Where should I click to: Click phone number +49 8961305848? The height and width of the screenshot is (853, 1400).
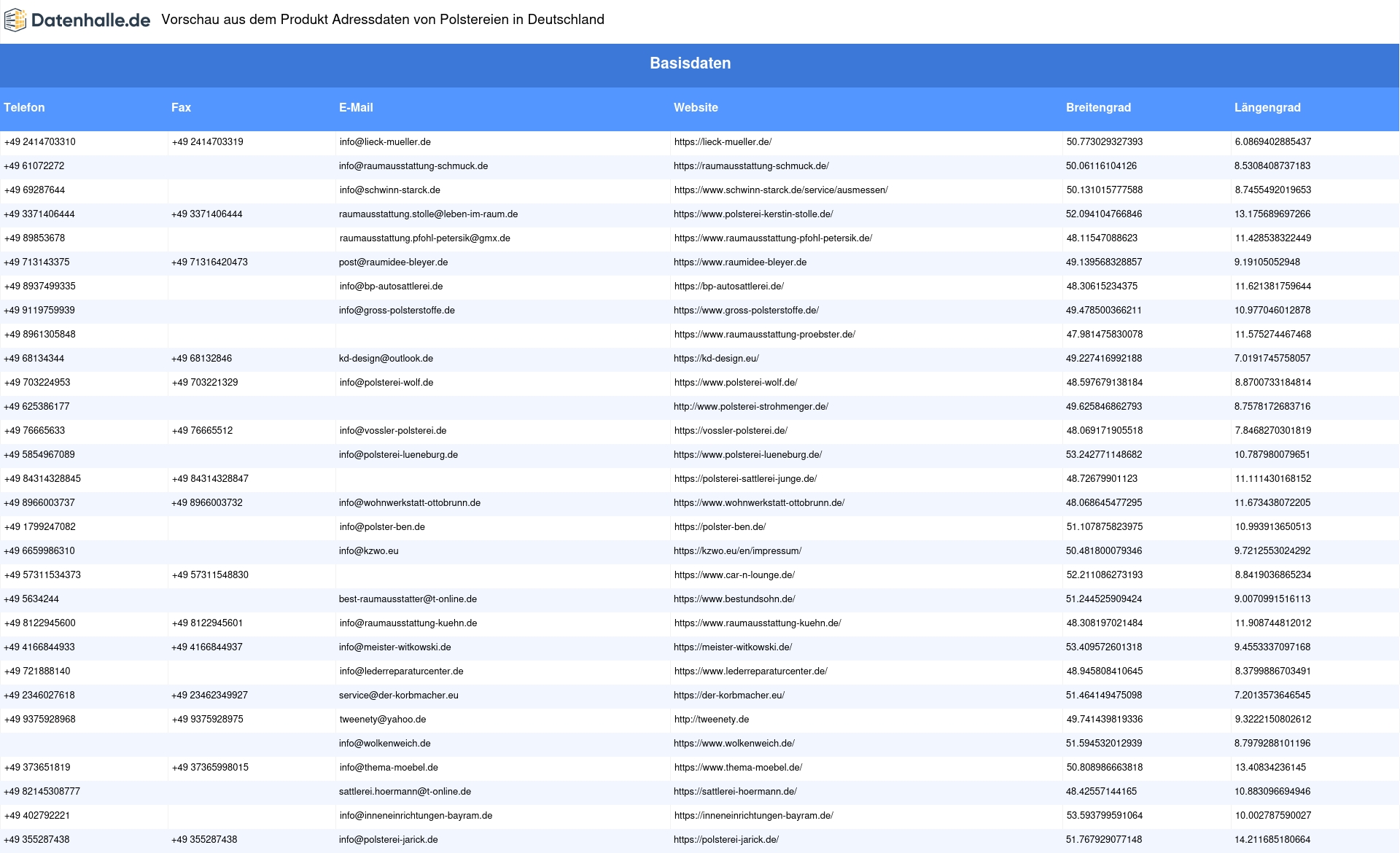pos(39,335)
